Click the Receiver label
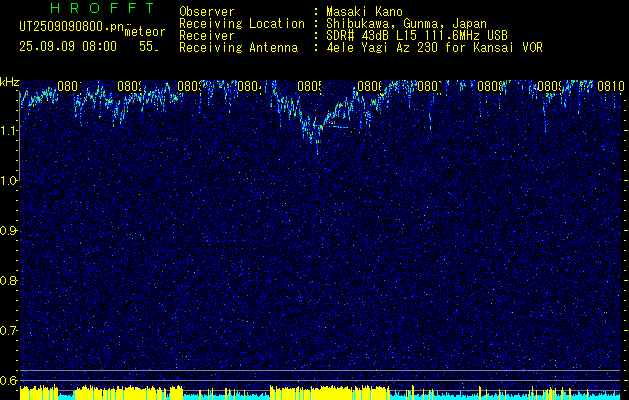This screenshot has height=400, width=629. (x=207, y=36)
